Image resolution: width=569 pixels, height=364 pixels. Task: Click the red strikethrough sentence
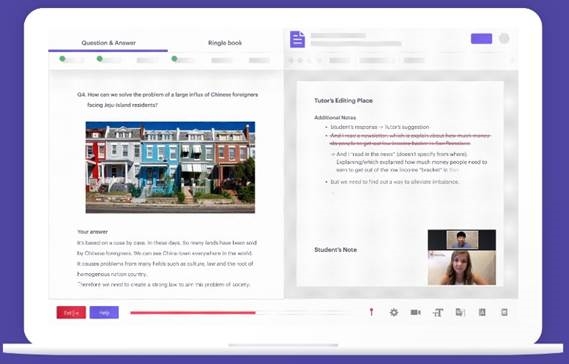pos(410,139)
